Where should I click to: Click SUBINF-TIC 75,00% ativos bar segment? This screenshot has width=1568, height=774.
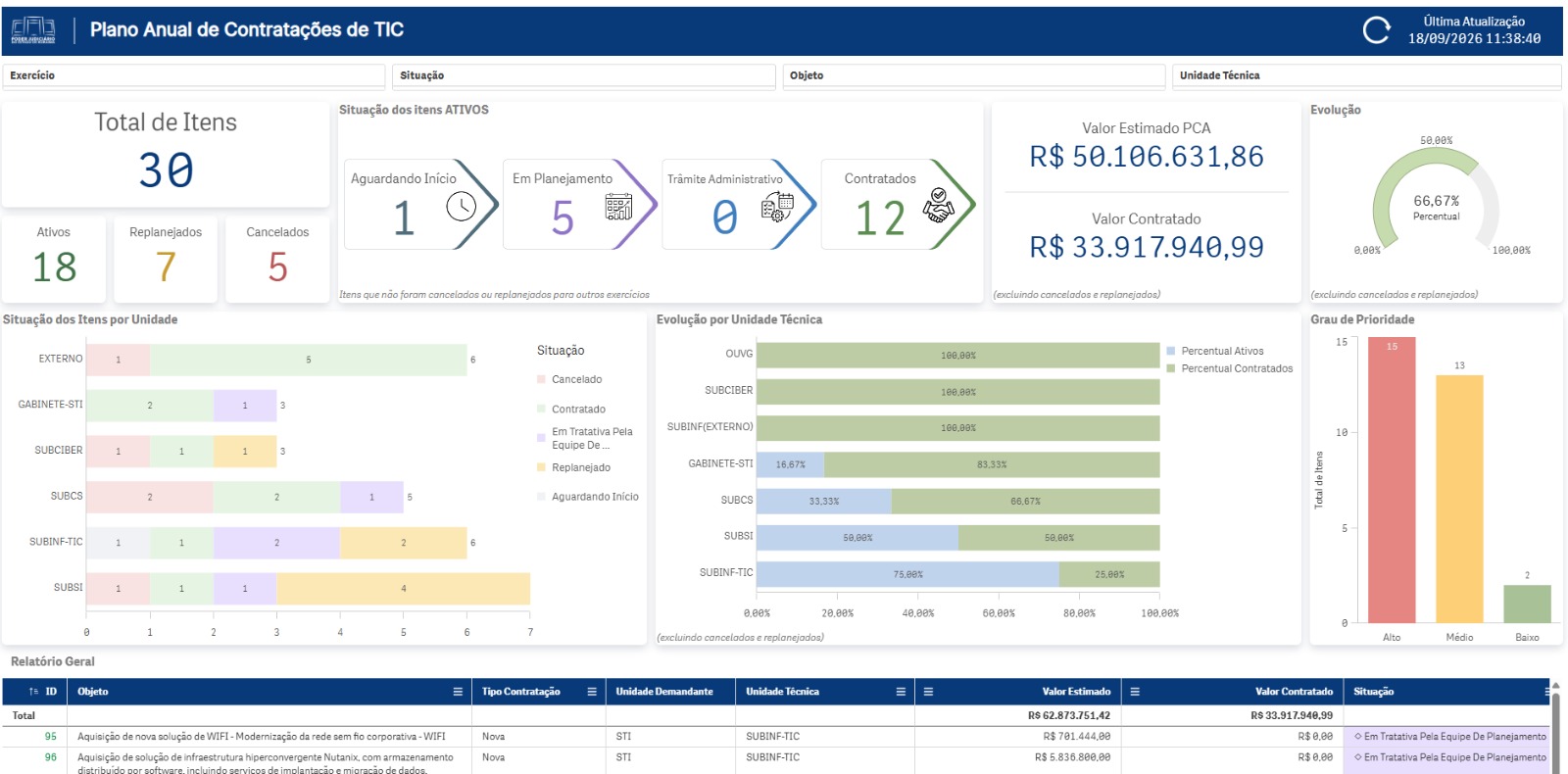[908, 574]
